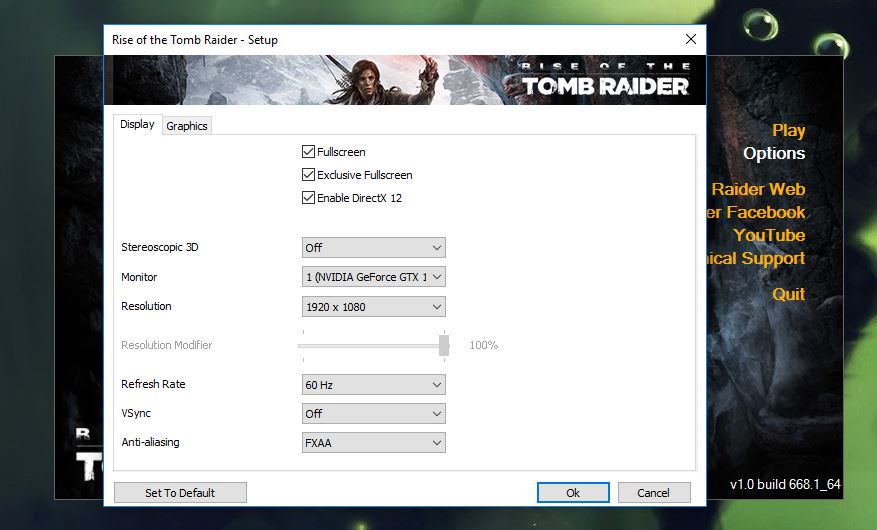Image resolution: width=877 pixels, height=530 pixels.
Task: Open the Refresh Rate 60 Hz dropdown
Action: tap(374, 385)
